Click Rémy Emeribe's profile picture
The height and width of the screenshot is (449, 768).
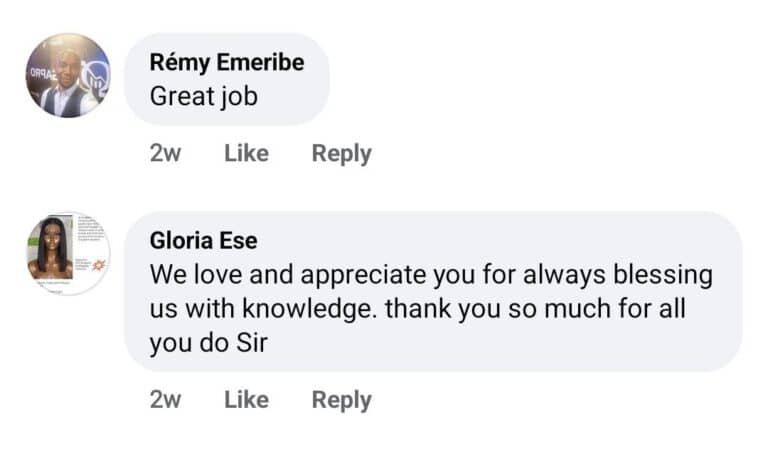68,76
